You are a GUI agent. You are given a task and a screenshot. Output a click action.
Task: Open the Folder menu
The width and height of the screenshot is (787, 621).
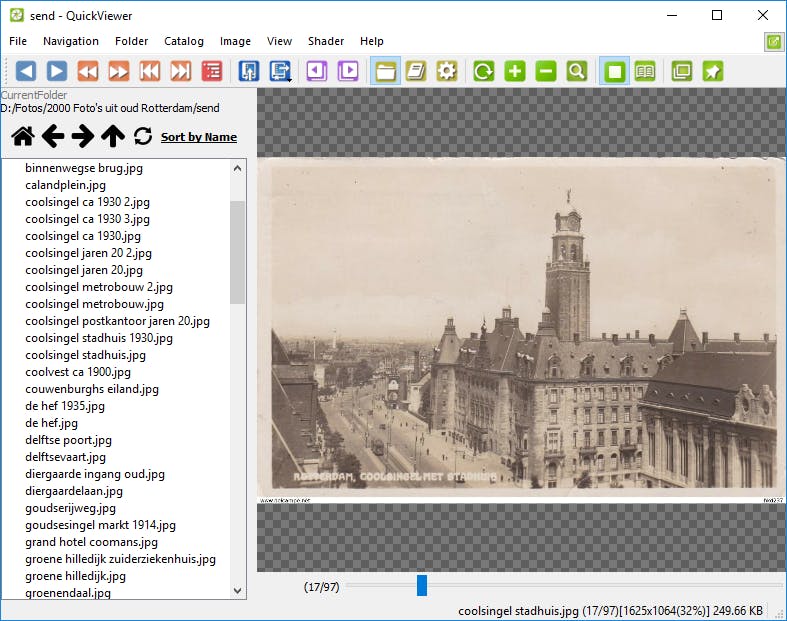(x=132, y=41)
